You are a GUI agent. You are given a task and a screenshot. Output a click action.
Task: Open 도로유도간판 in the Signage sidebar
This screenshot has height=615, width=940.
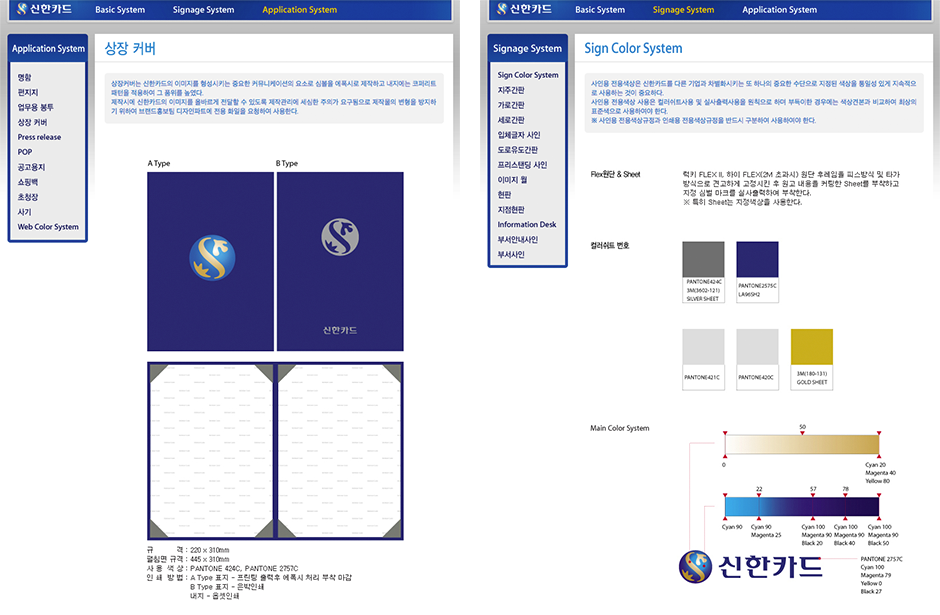517,150
